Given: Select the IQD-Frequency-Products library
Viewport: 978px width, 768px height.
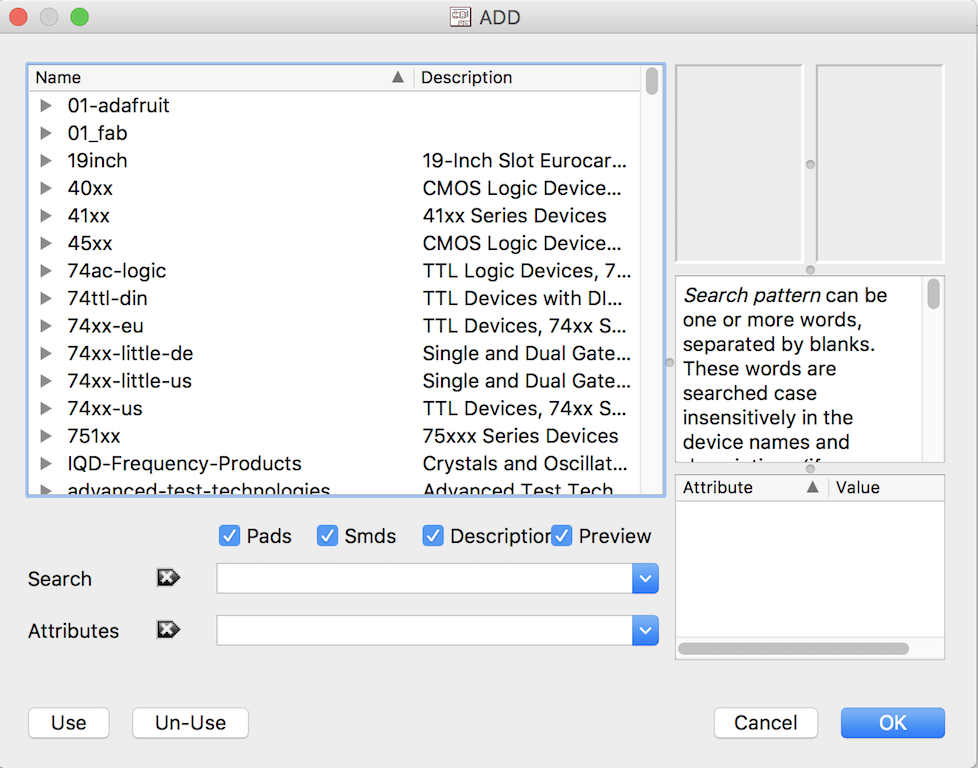Looking at the screenshot, I should 184,463.
